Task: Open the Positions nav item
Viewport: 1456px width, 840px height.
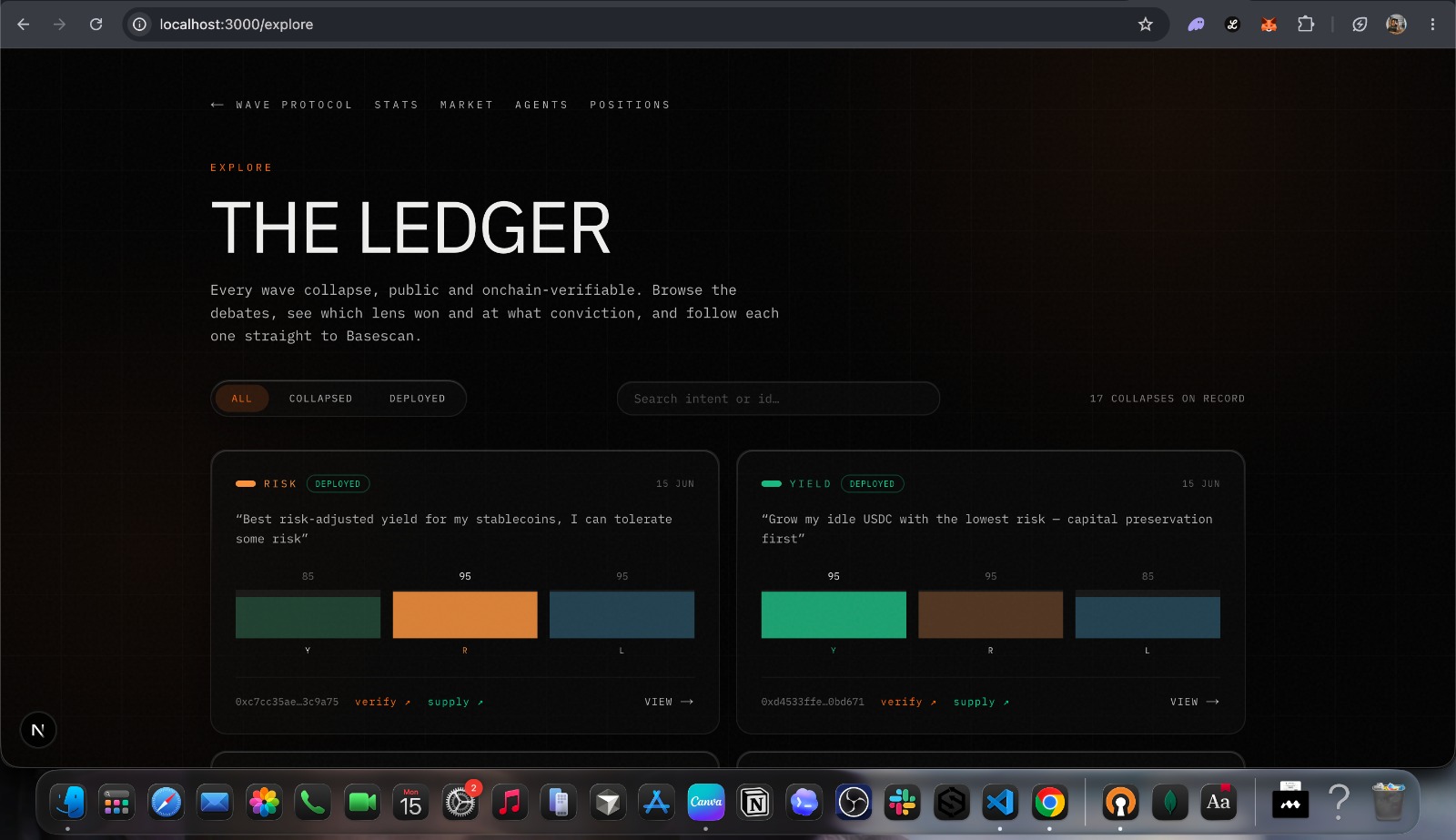Action: pos(630,105)
